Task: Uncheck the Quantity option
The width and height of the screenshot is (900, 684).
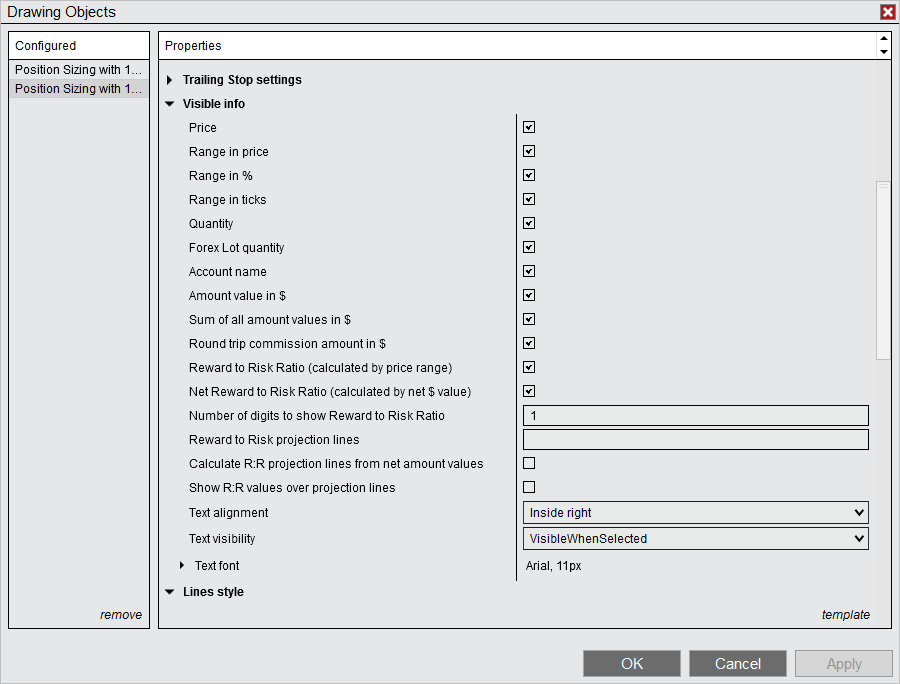Action: [528, 223]
